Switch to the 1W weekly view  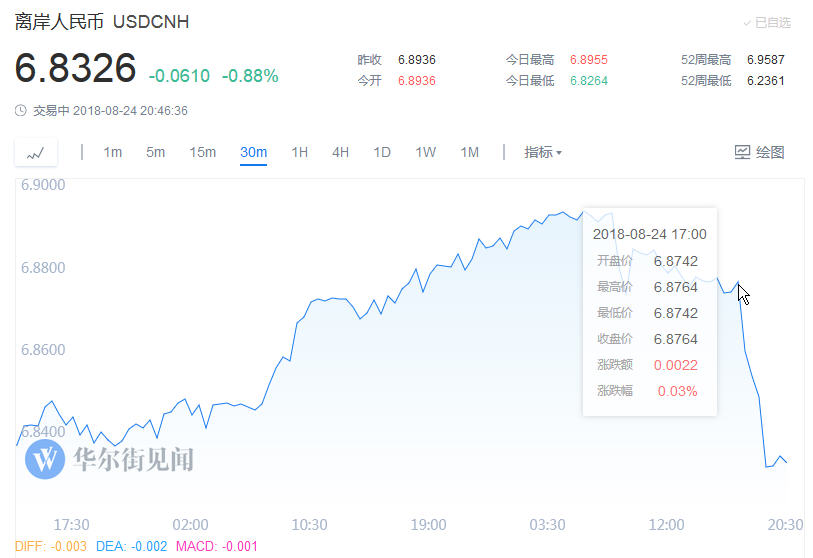pyautogui.click(x=425, y=153)
